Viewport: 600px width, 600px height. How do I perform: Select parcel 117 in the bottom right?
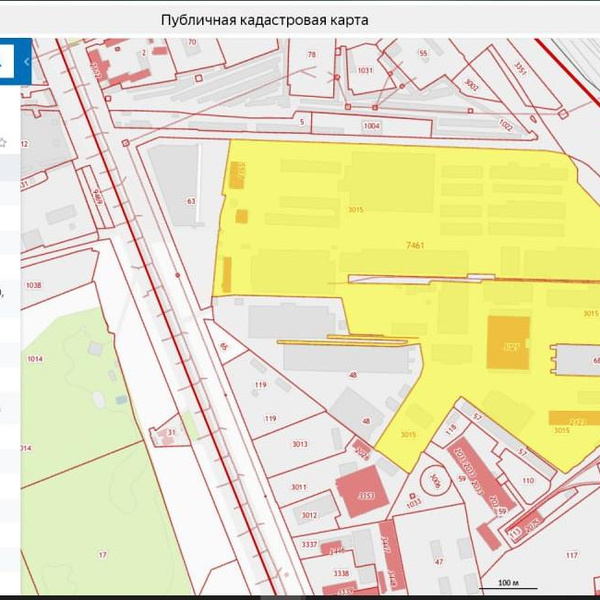pos(571,553)
